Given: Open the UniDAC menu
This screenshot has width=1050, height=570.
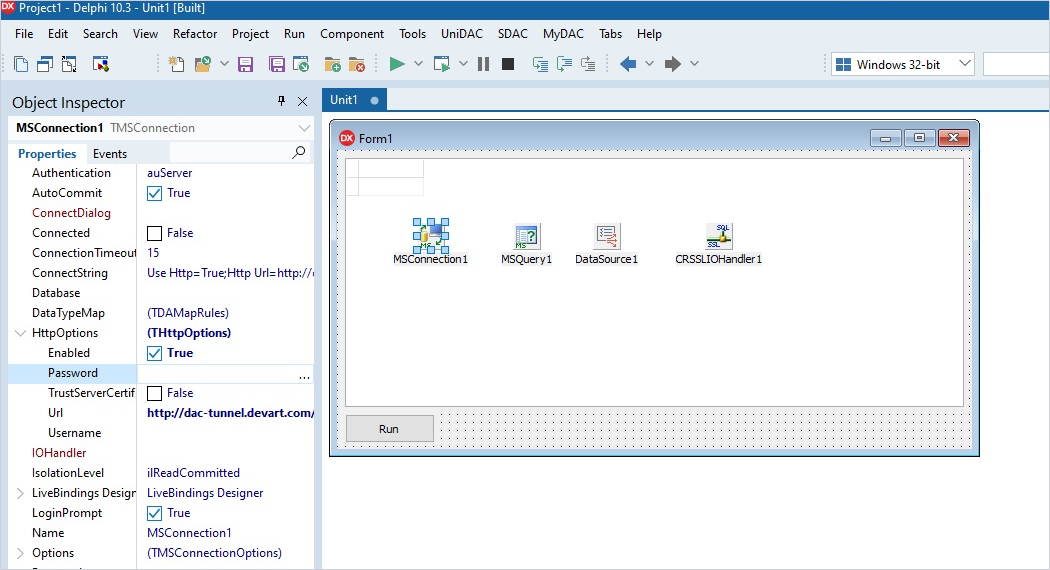Looking at the screenshot, I should tap(461, 33).
